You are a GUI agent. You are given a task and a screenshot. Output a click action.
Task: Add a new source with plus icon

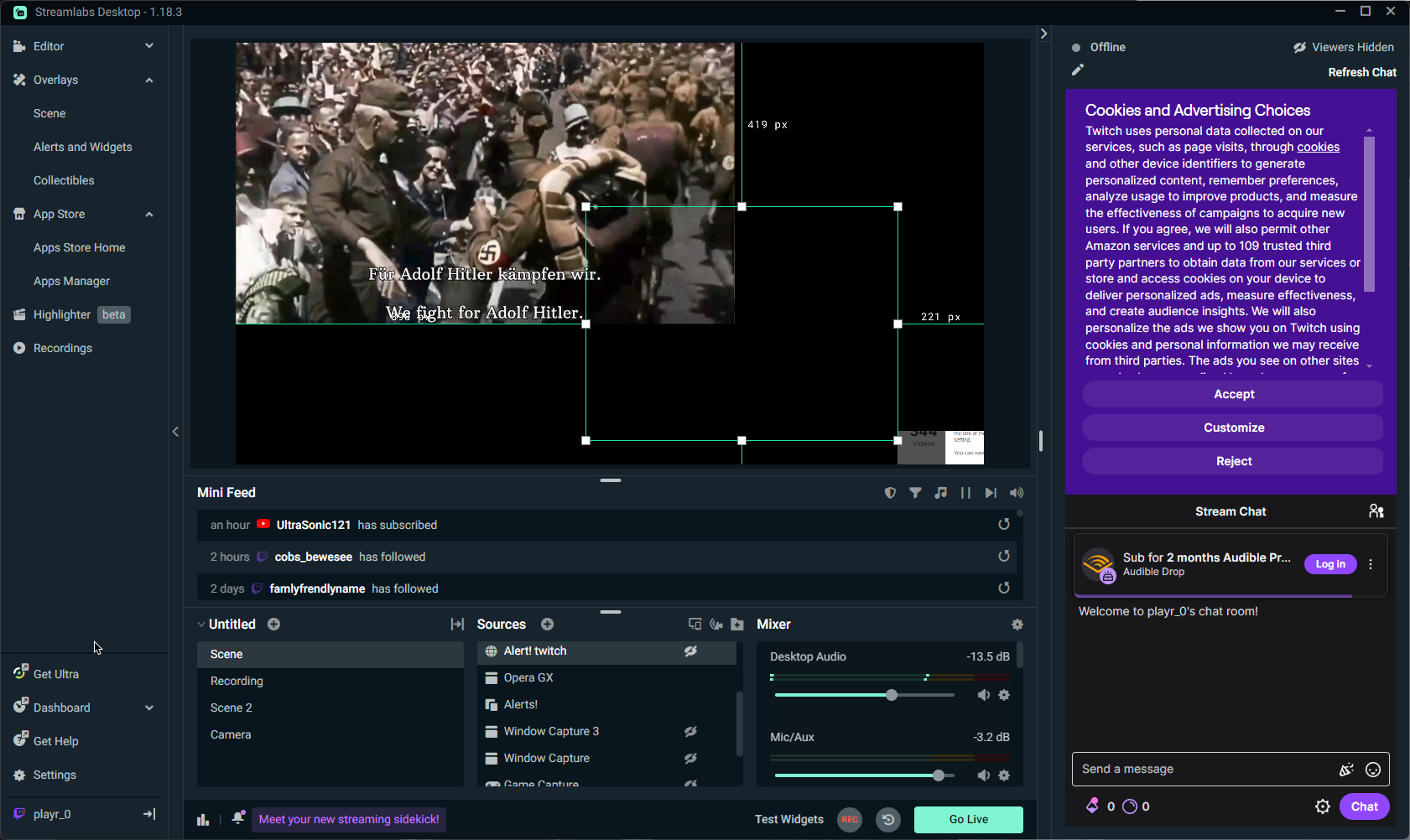click(548, 625)
